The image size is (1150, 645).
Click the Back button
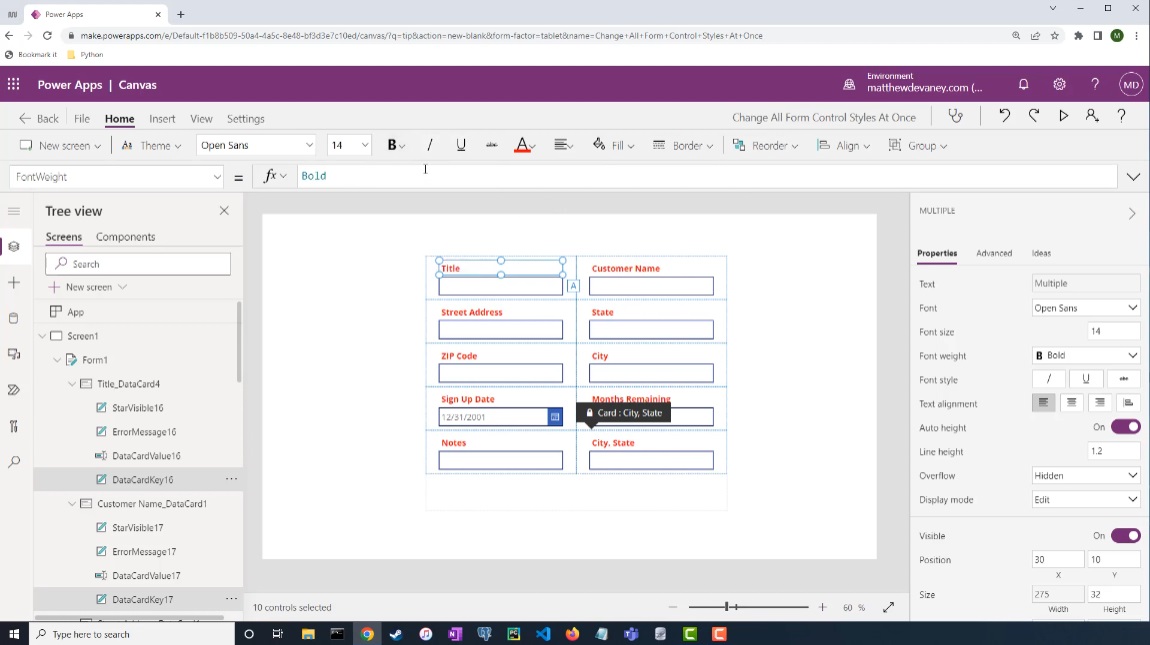(x=39, y=118)
